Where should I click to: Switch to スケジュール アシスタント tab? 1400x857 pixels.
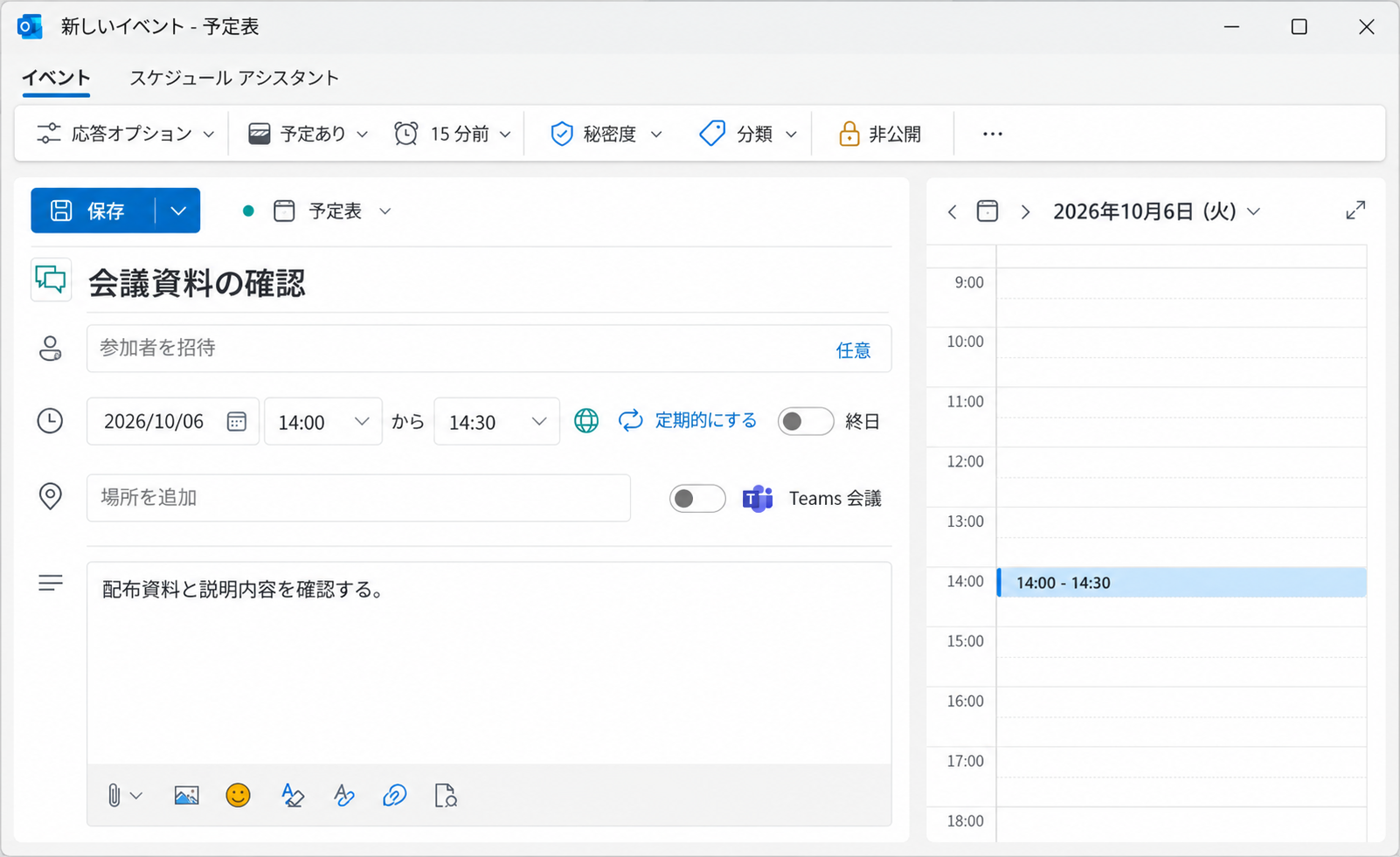(234, 78)
